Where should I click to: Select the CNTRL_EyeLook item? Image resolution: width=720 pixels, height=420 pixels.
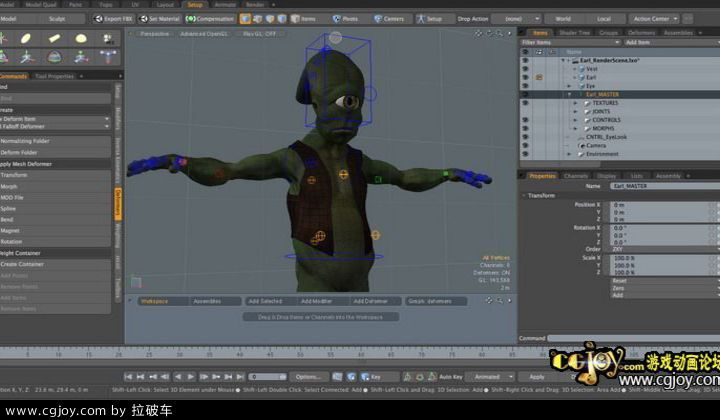pos(606,137)
